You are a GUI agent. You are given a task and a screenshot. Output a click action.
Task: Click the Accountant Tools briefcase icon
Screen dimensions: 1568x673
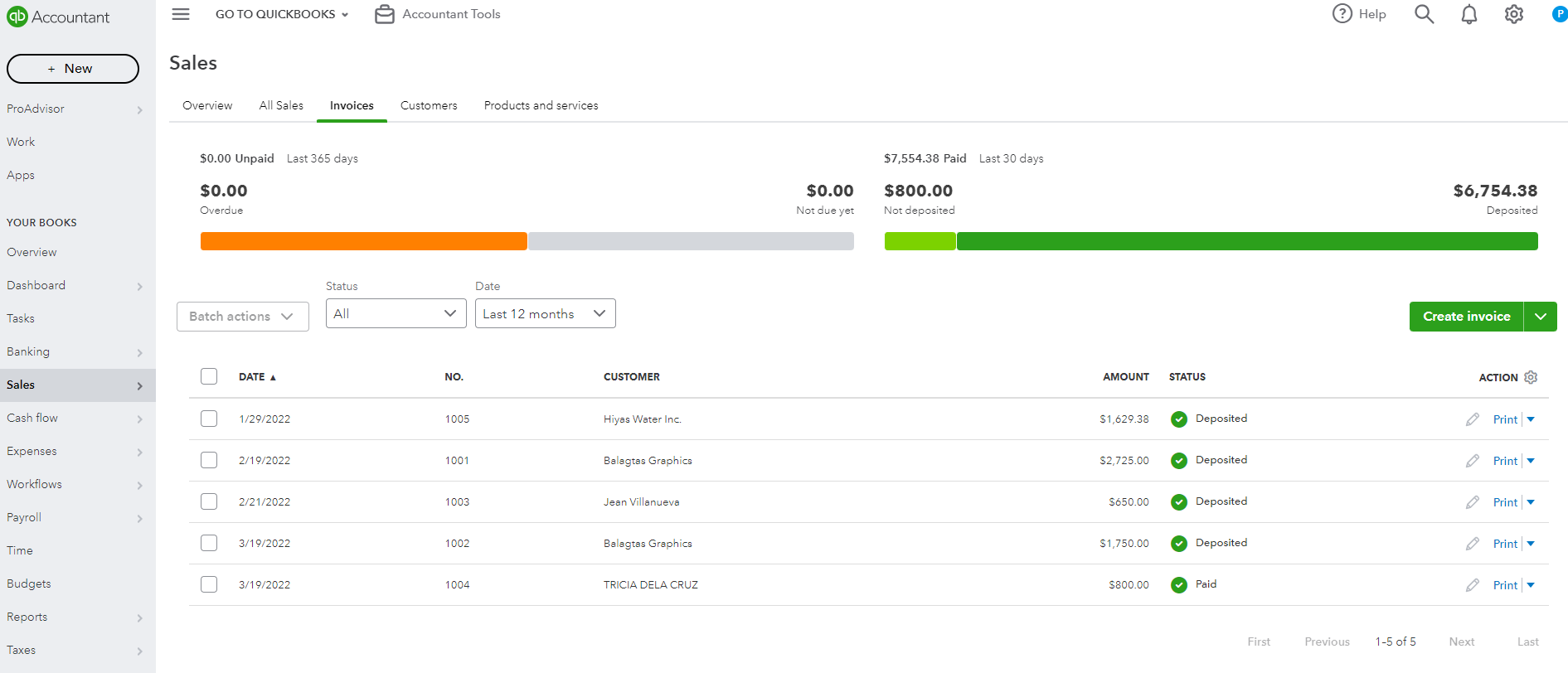tap(385, 14)
